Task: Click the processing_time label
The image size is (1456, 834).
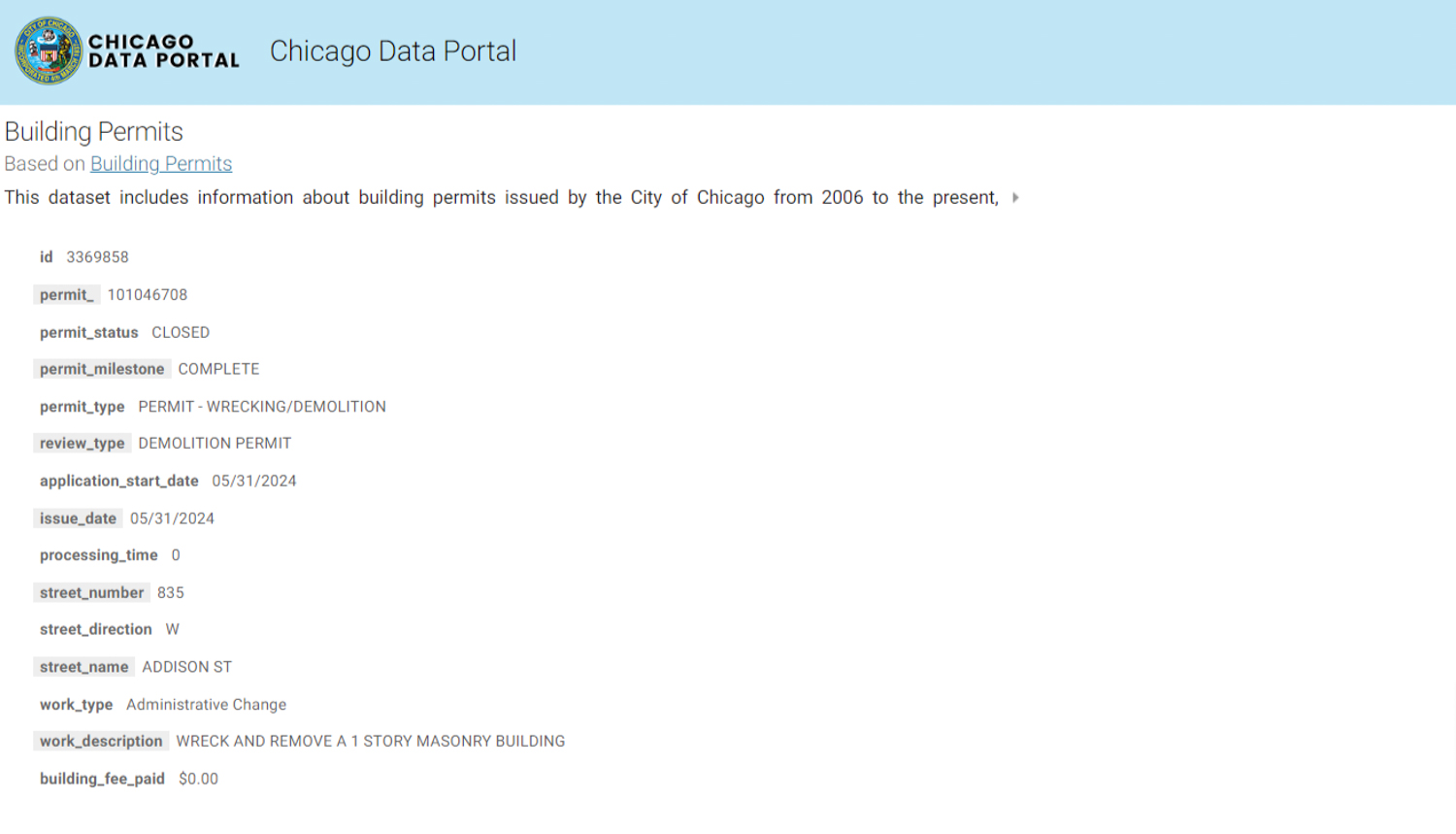Action: pyautogui.click(x=99, y=555)
